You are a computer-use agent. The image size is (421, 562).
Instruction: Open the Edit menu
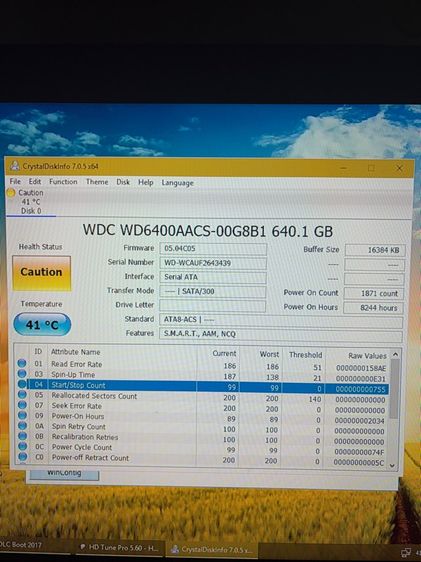click(35, 181)
